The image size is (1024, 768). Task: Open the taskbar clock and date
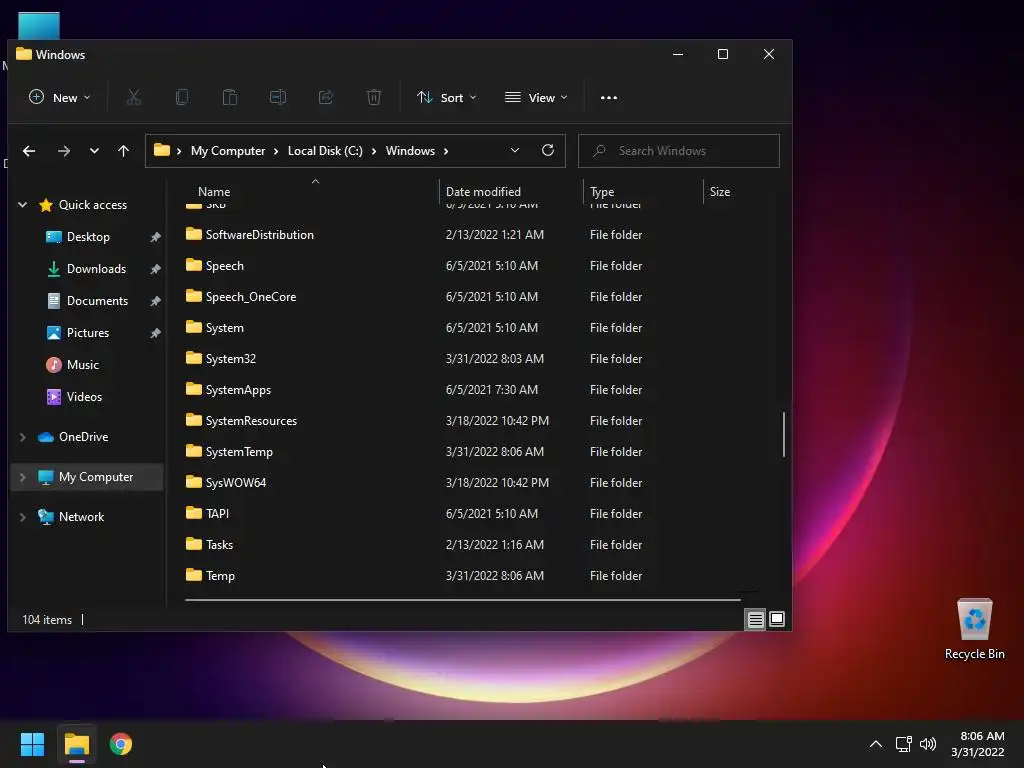(x=978, y=744)
